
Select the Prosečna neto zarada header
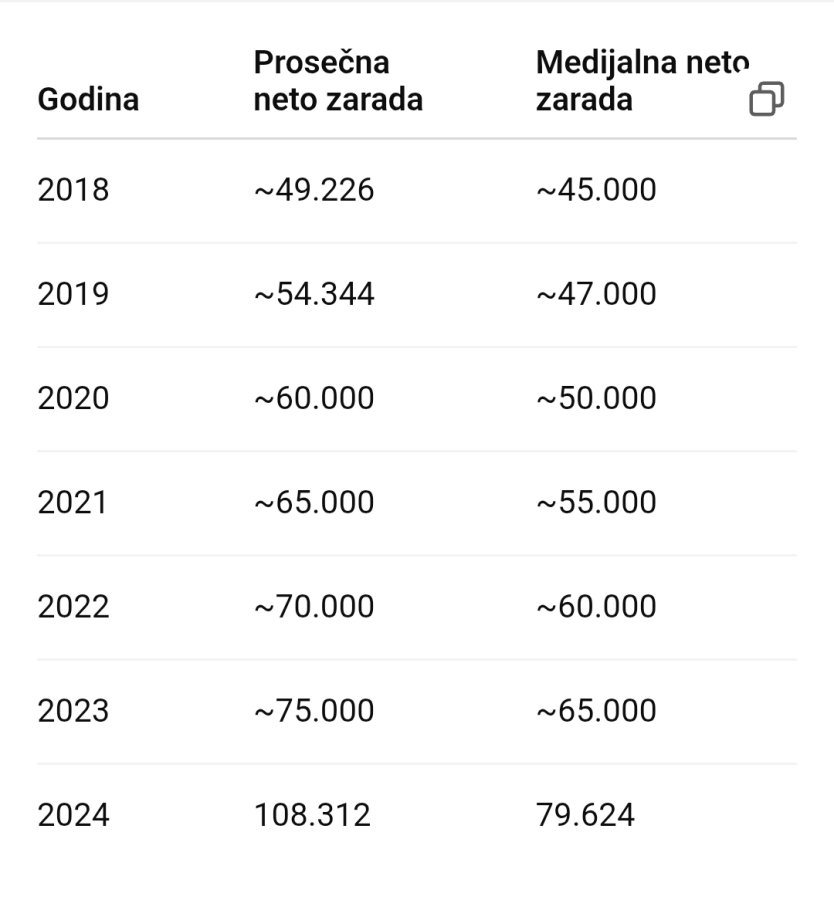click(x=338, y=80)
